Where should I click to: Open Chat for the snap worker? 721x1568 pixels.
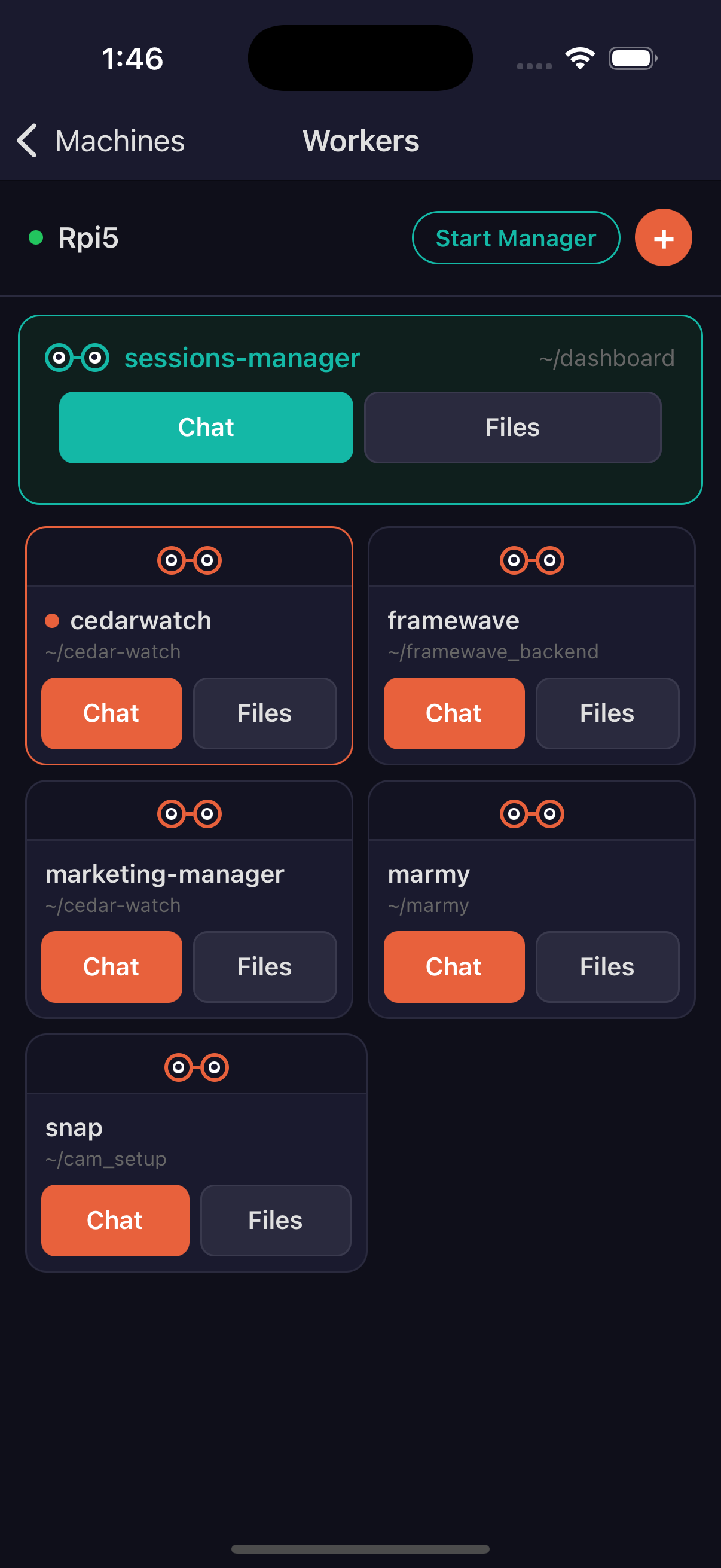click(115, 1221)
